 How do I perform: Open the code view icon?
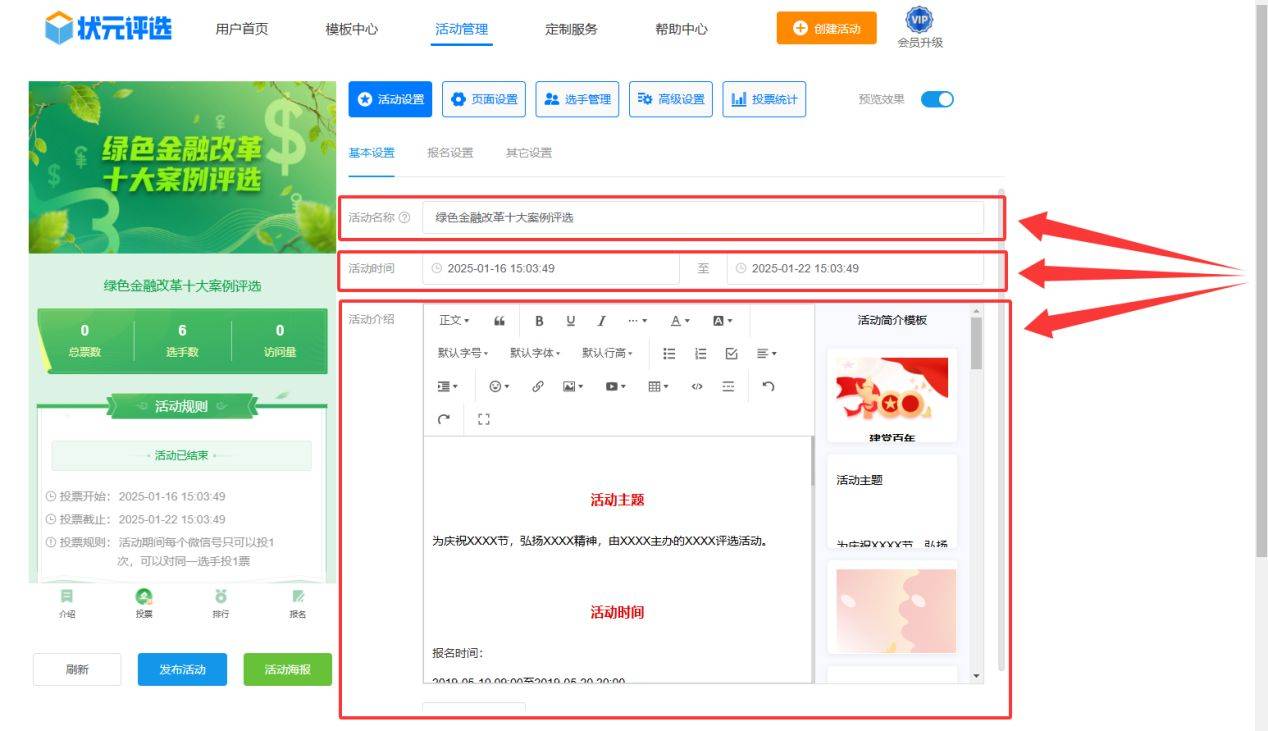tap(697, 386)
